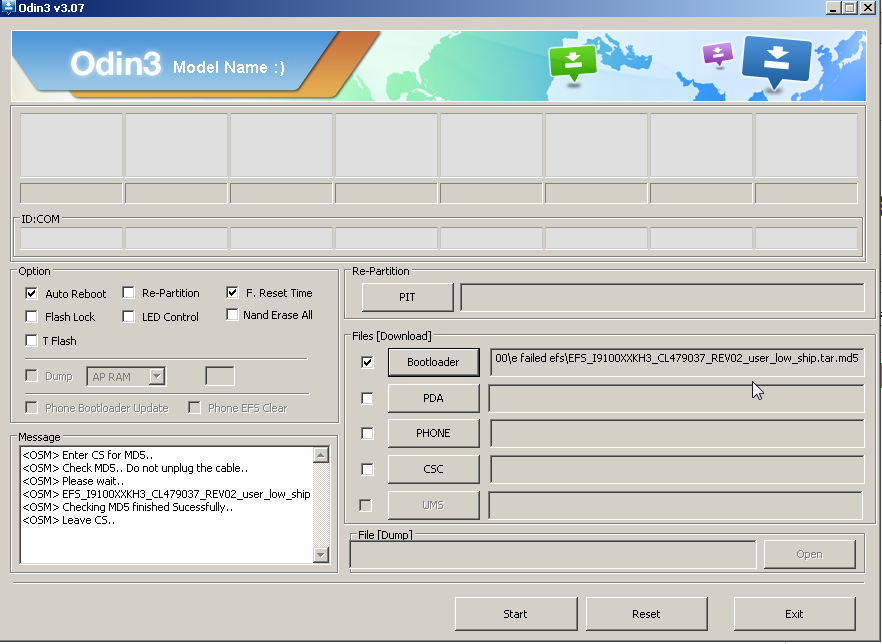
Task: Click the large blue download bubble icon
Action: (777, 61)
